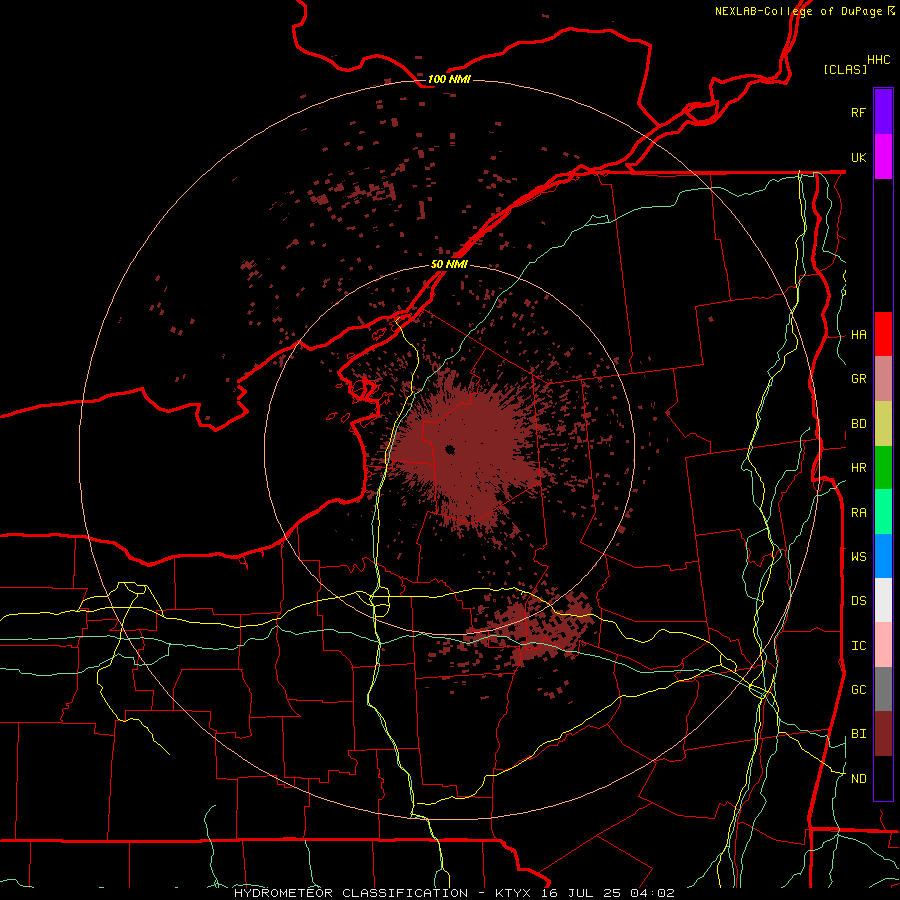The width and height of the screenshot is (900, 900).
Task: Click the ND black legend swatch
Action: click(x=883, y=778)
